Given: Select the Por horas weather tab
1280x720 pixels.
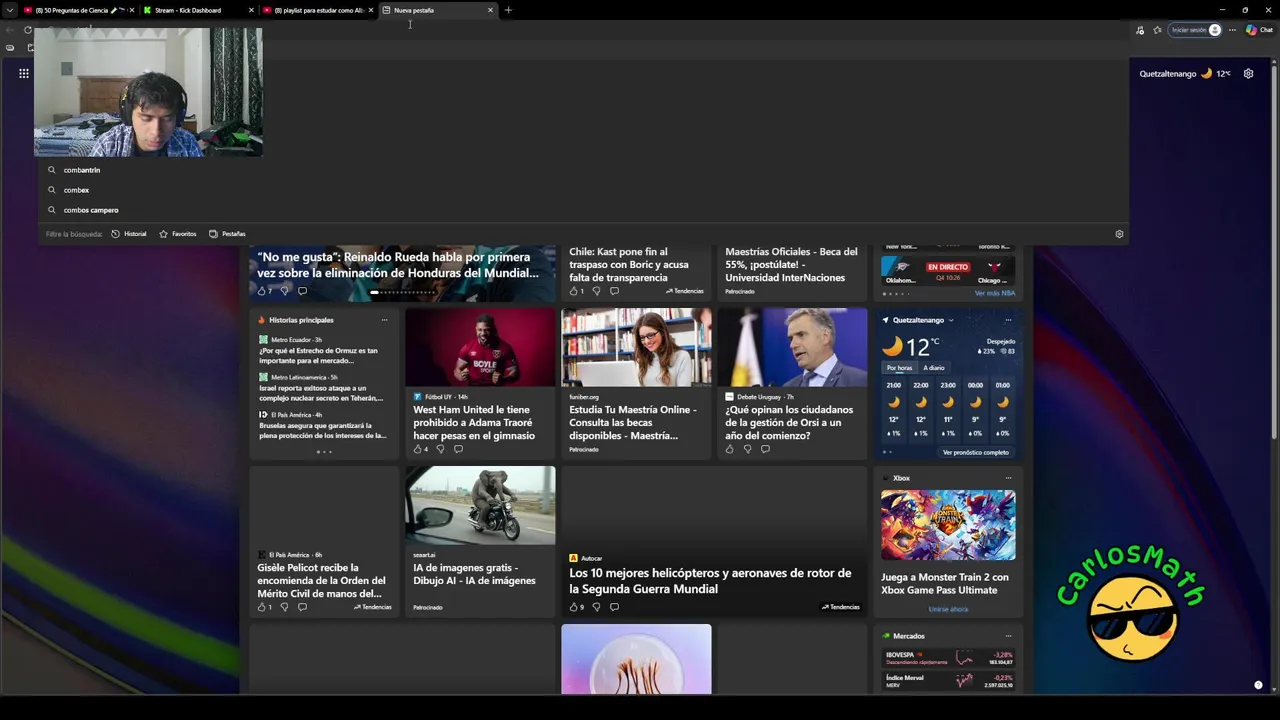Looking at the screenshot, I should click(899, 368).
